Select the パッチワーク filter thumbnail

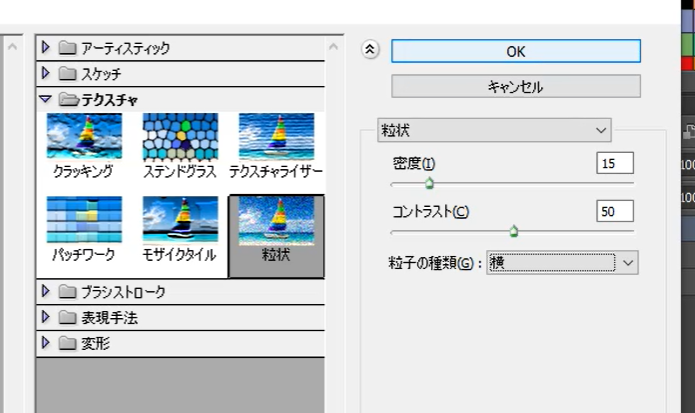[84, 220]
